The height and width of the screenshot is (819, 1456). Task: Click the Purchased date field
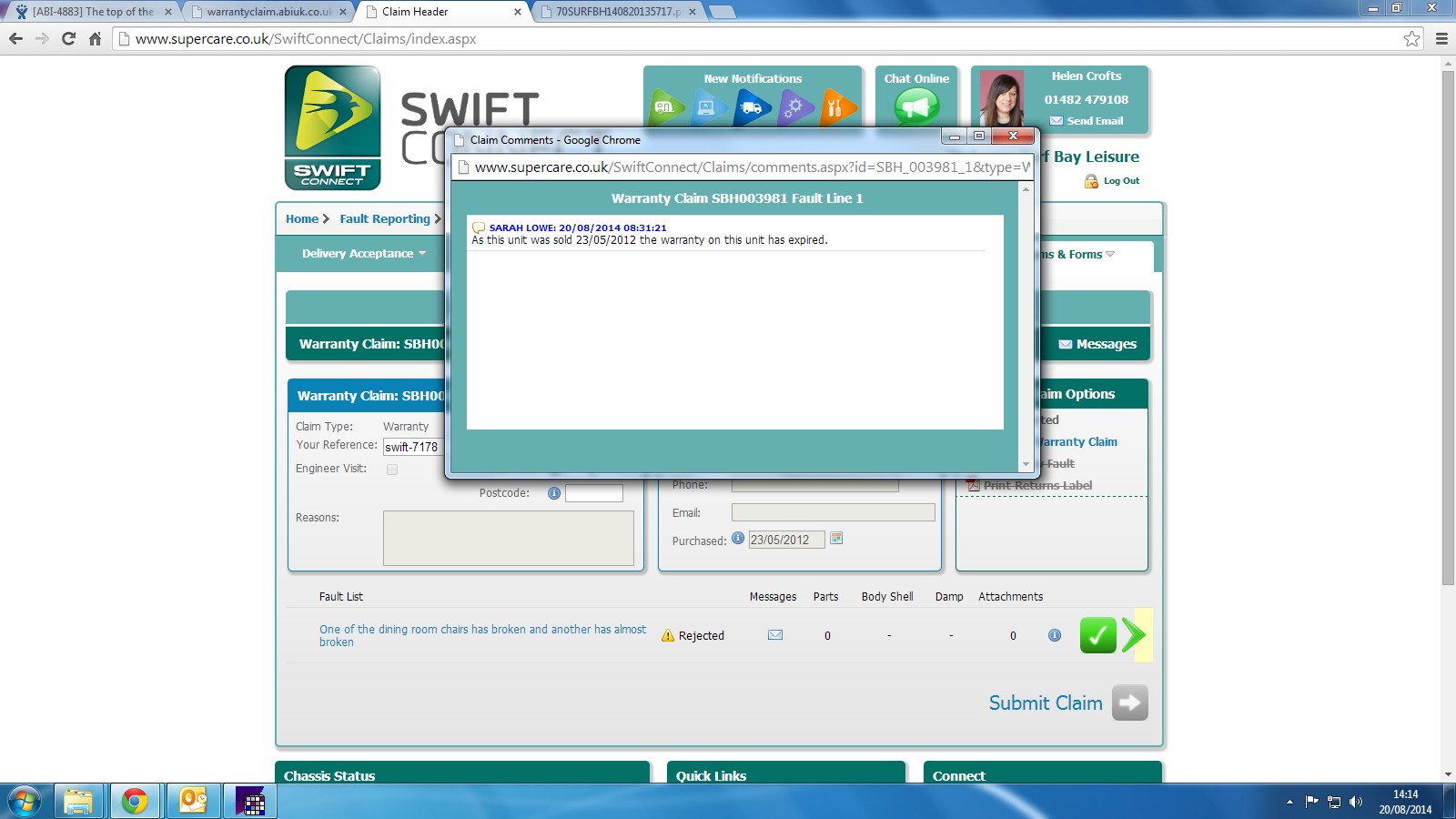tap(787, 540)
